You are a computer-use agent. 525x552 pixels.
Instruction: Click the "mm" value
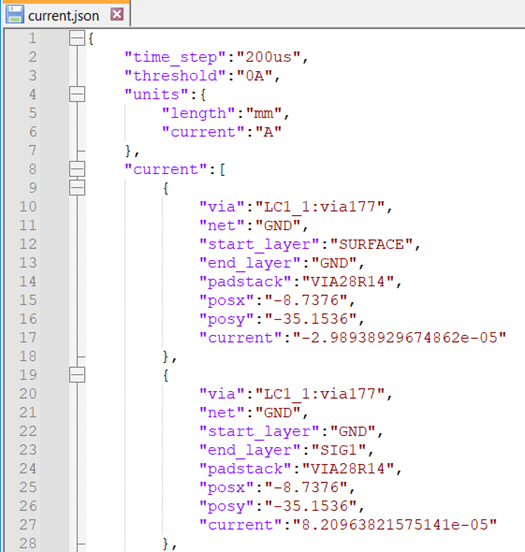pos(264,113)
